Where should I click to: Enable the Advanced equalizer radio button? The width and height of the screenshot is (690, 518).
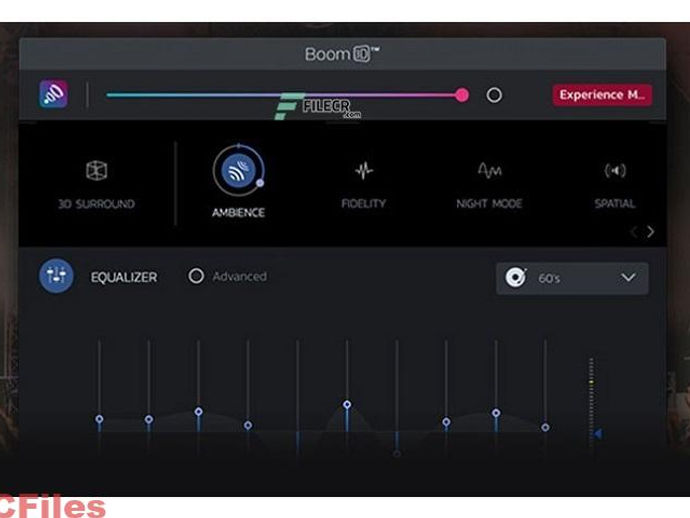tap(196, 276)
